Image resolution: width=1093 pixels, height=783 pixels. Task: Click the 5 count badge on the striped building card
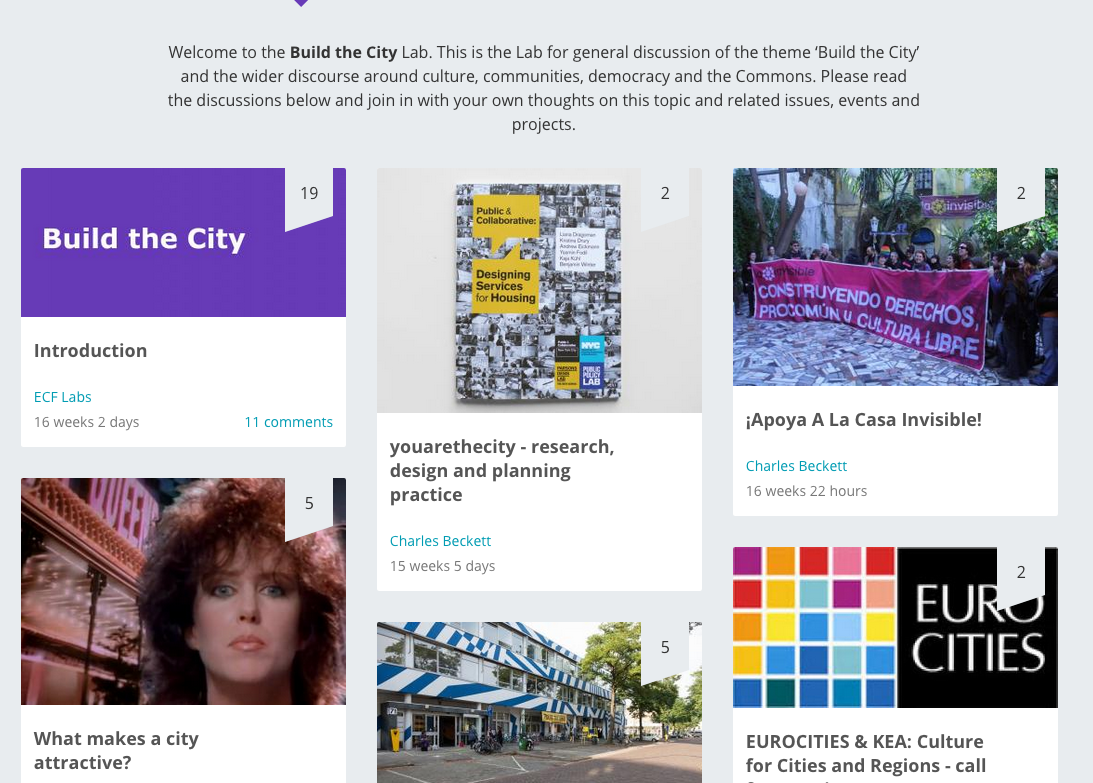pos(665,648)
